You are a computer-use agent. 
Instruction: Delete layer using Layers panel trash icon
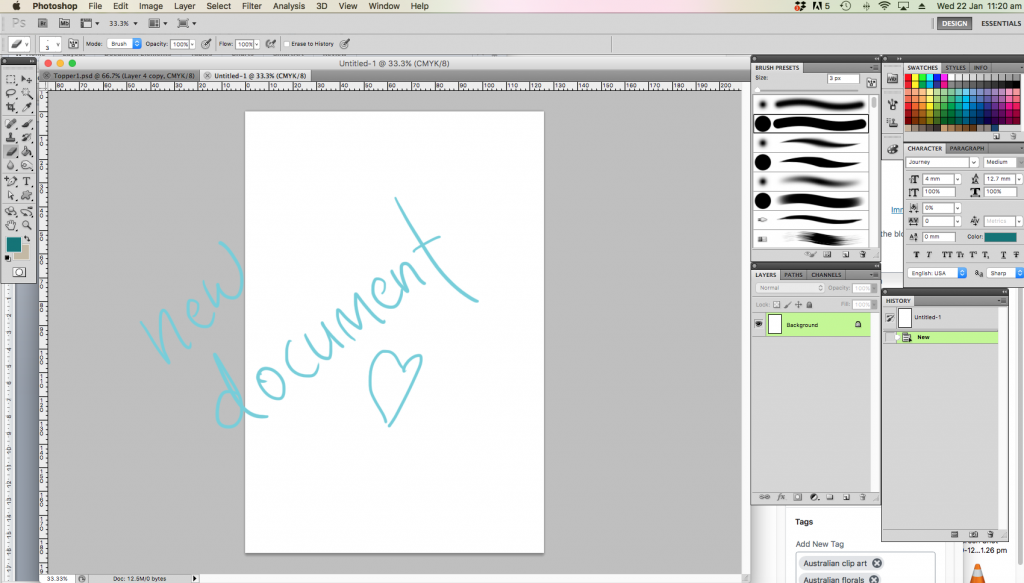862,496
